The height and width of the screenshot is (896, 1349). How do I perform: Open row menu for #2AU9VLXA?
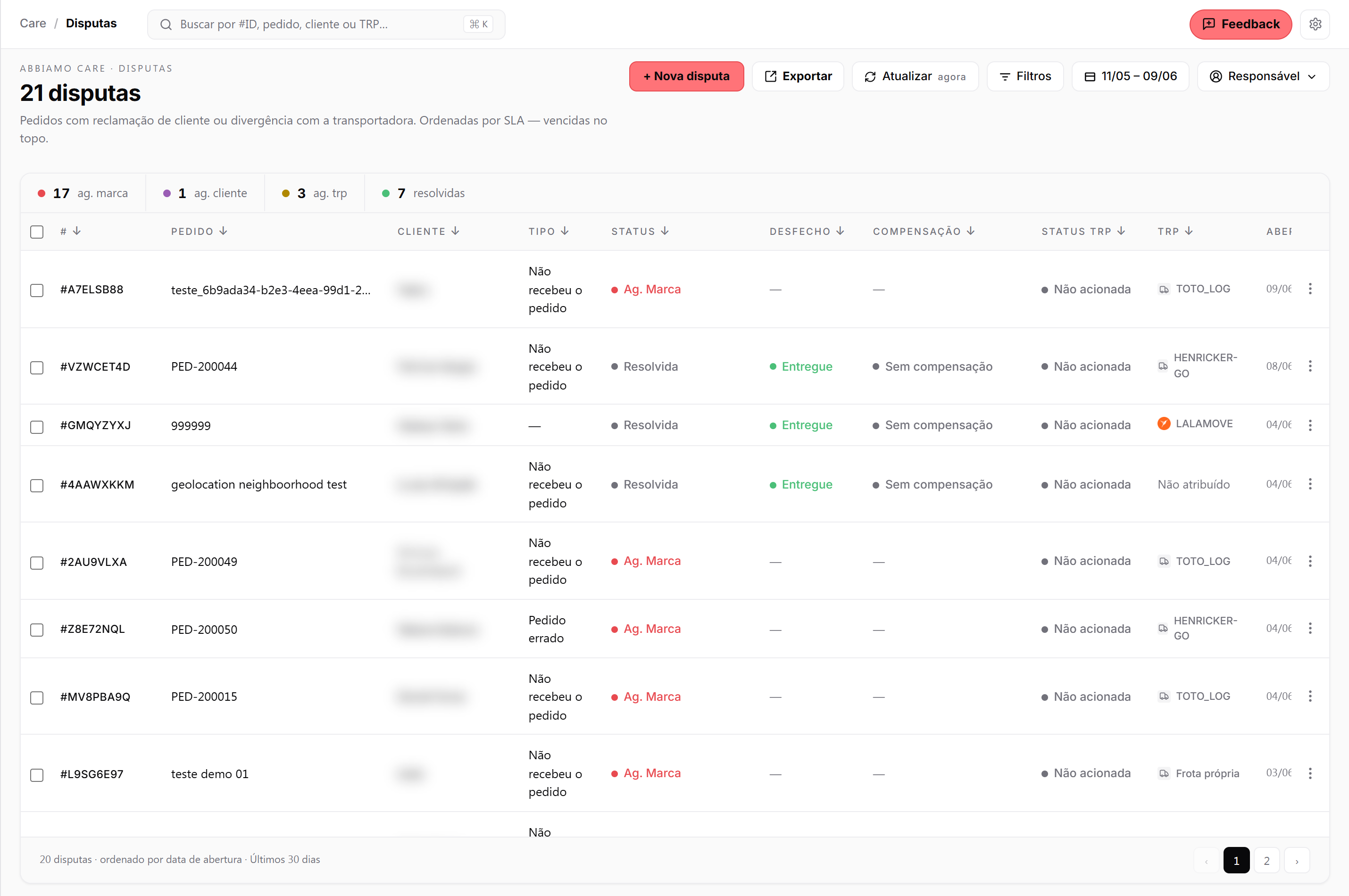tap(1310, 561)
